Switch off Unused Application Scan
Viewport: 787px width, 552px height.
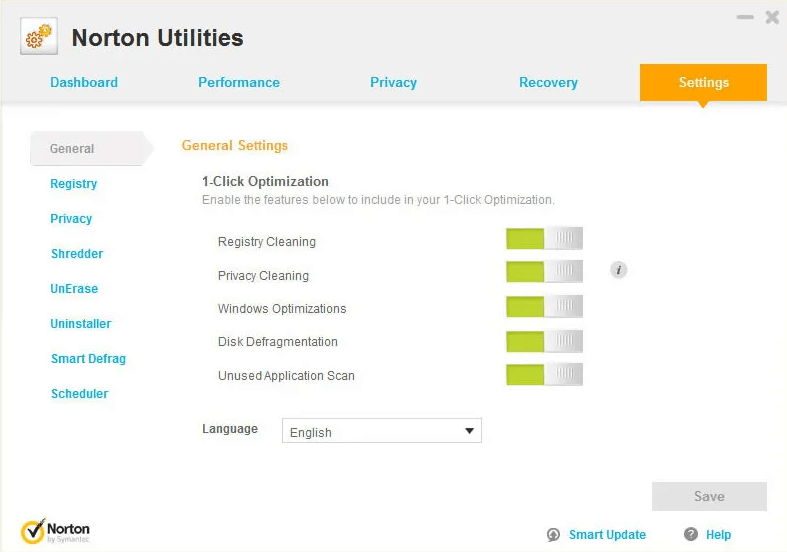click(x=544, y=375)
